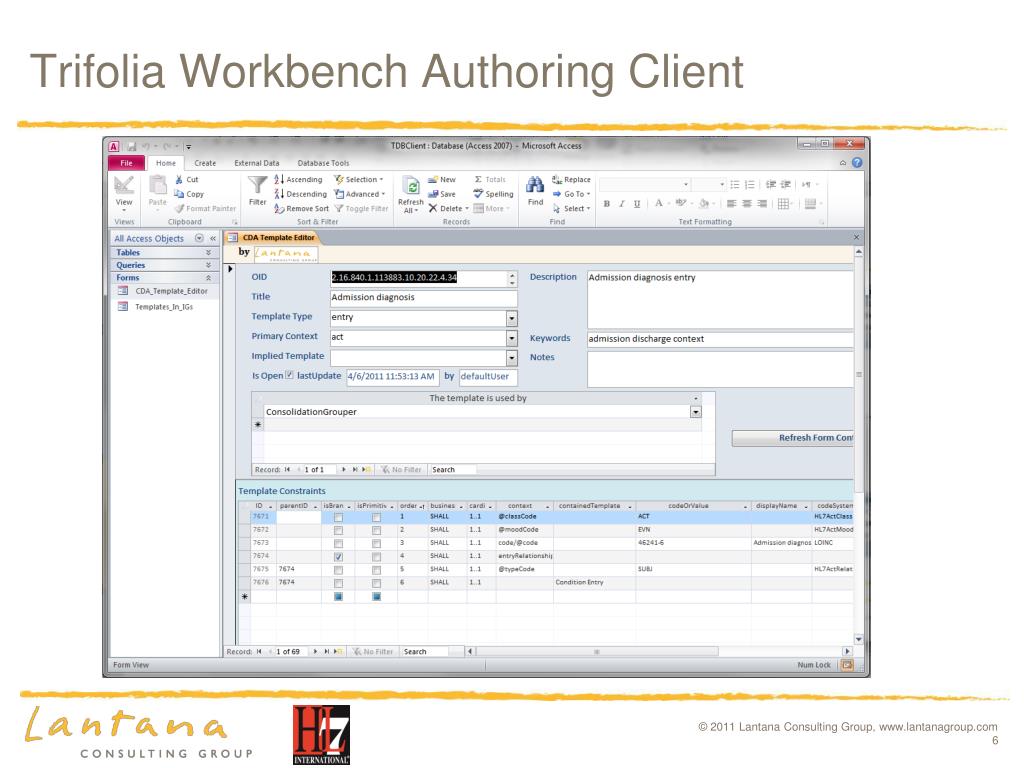
Task: Toggle the Is Open checkbox
Action: [289, 376]
